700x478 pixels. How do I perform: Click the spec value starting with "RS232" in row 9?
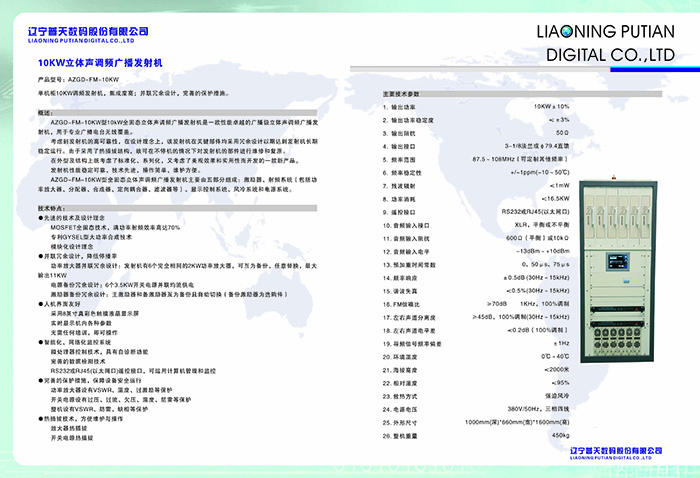pos(536,212)
